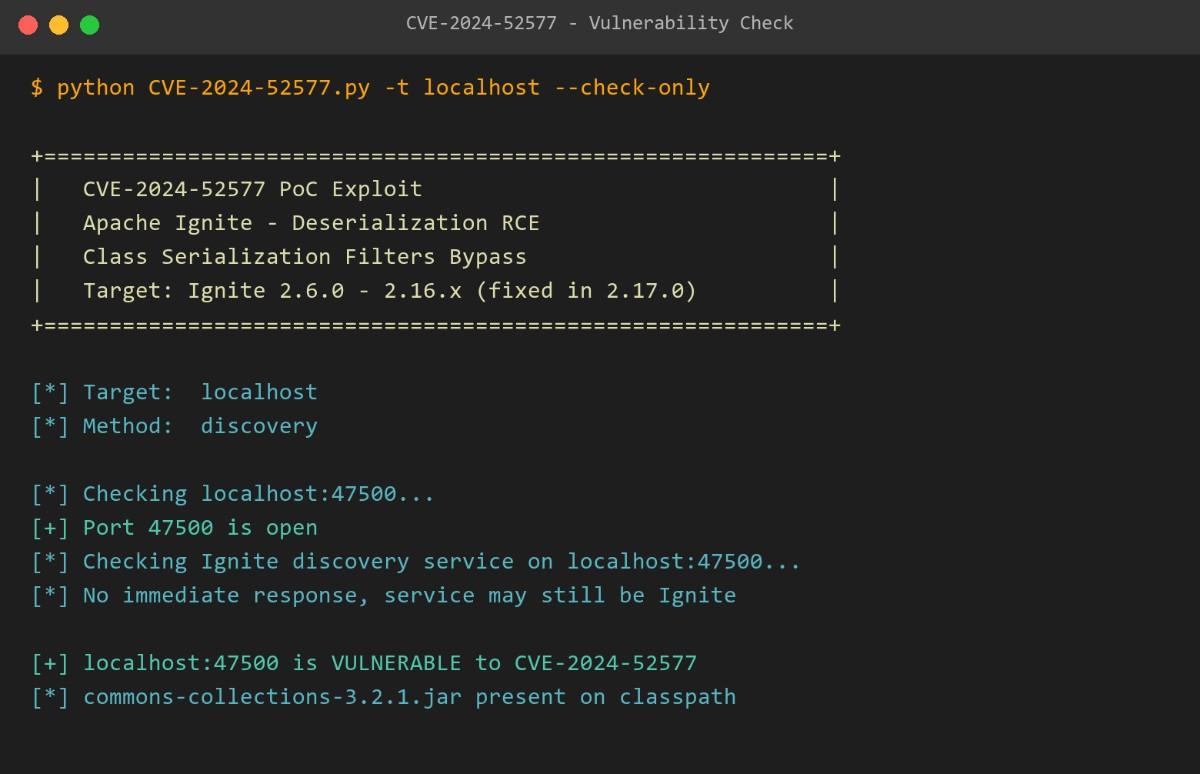The height and width of the screenshot is (774, 1200).
Task: Maximize the window using green button
Action: coord(90,25)
